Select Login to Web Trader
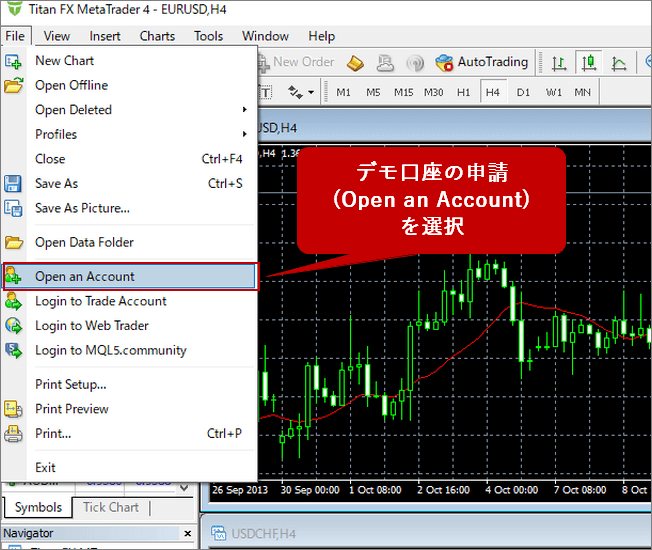Viewport: 652px width, 550px height. (x=129, y=326)
